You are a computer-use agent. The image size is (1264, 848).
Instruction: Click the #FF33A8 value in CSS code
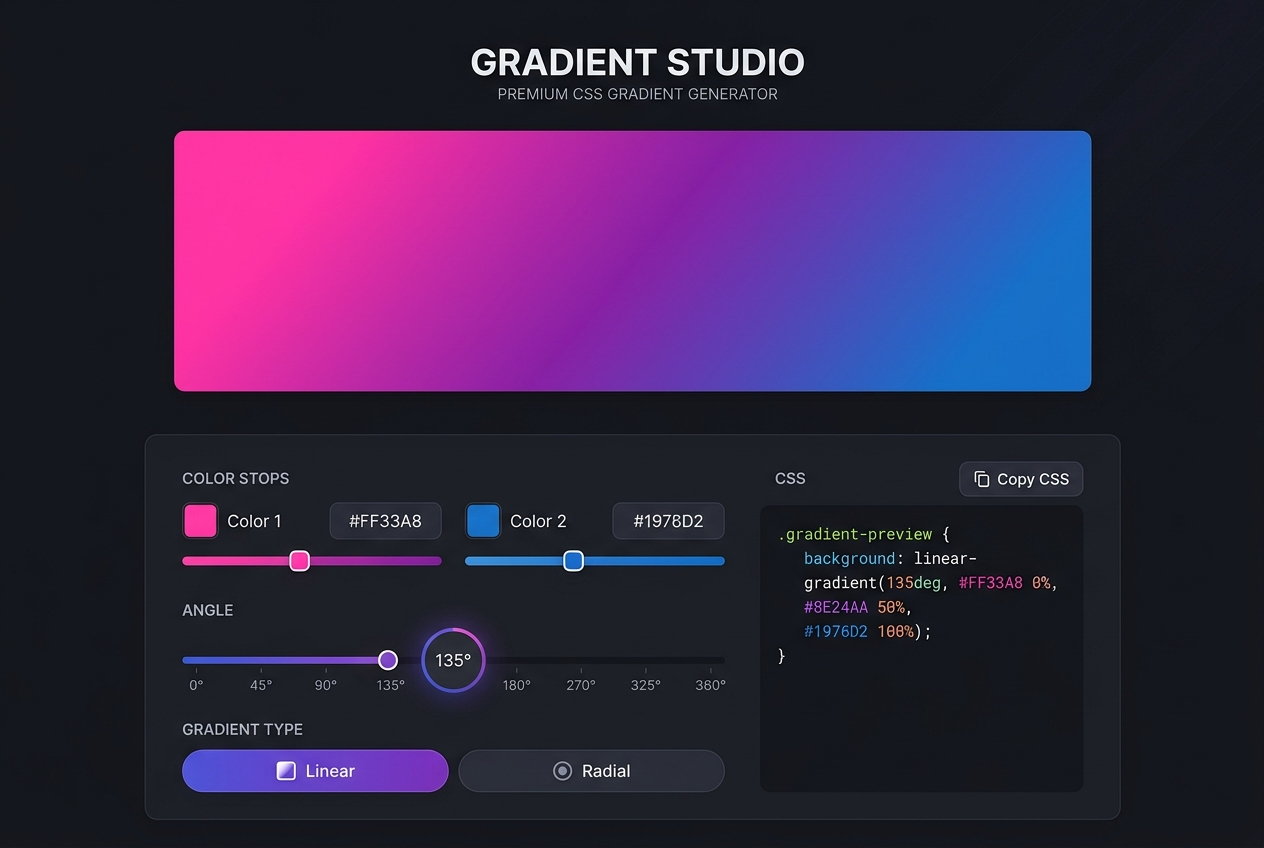991,582
